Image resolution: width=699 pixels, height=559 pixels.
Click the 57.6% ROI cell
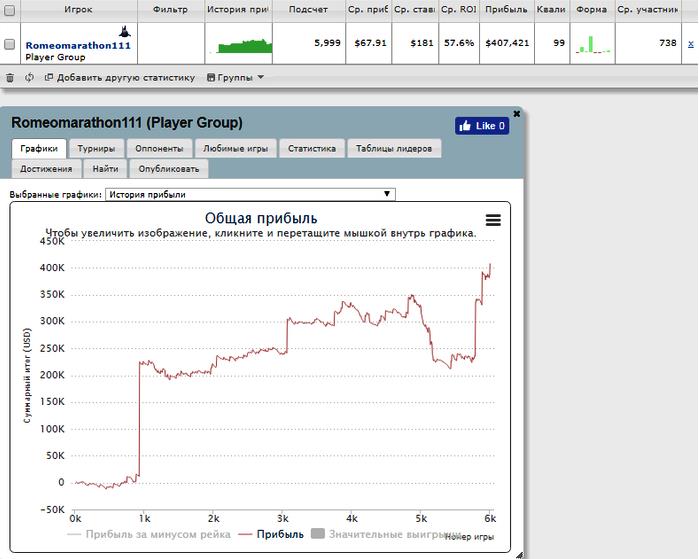click(x=459, y=43)
